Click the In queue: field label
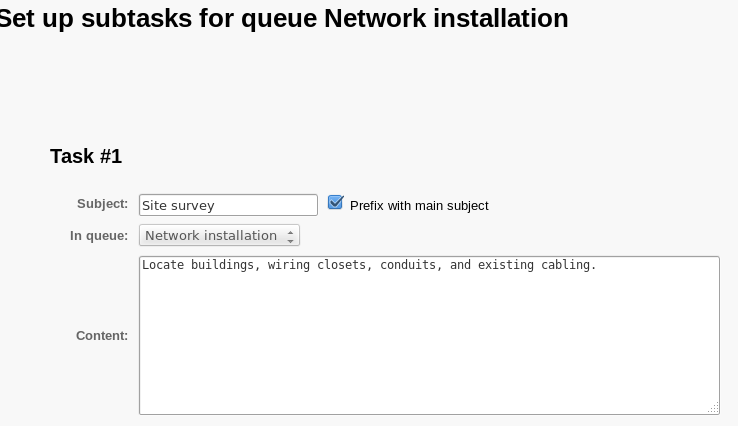Image resolution: width=738 pixels, height=426 pixels. [99, 236]
